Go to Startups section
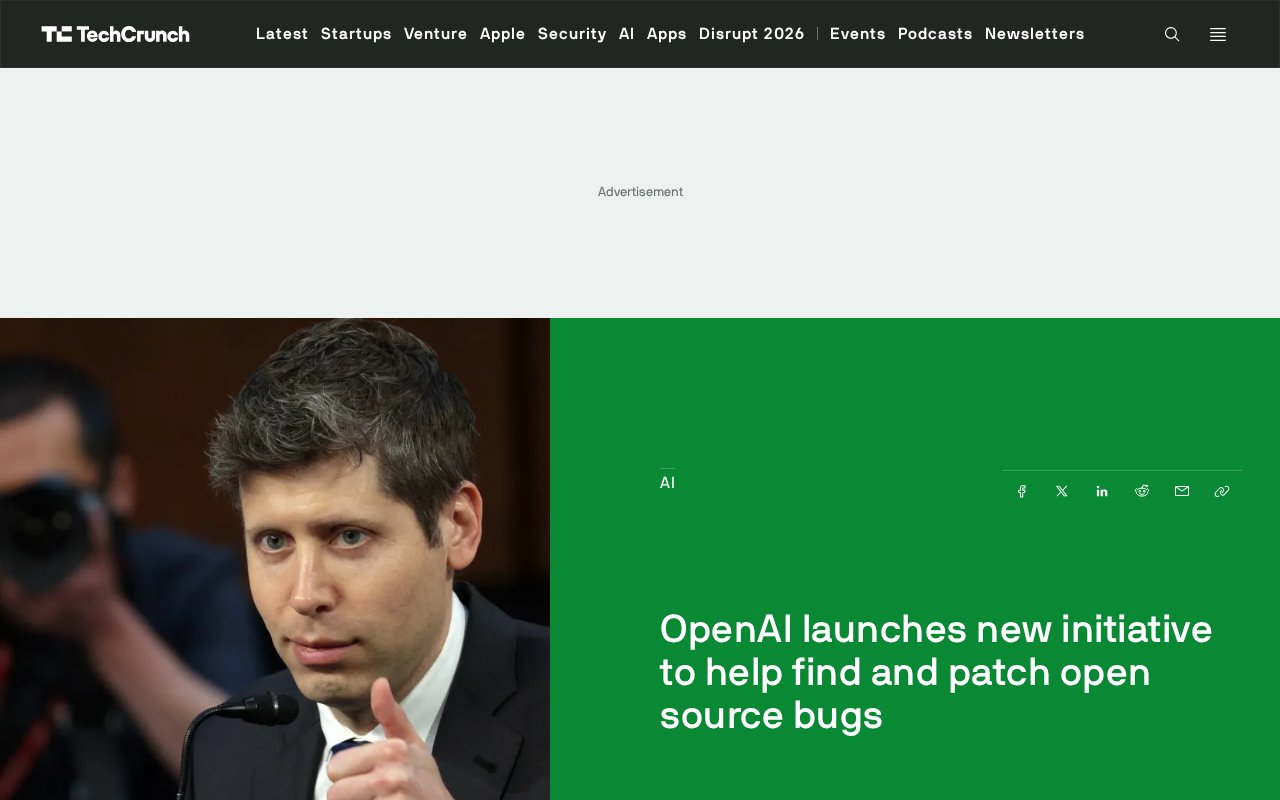Image resolution: width=1280 pixels, height=800 pixels. coord(356,34)
